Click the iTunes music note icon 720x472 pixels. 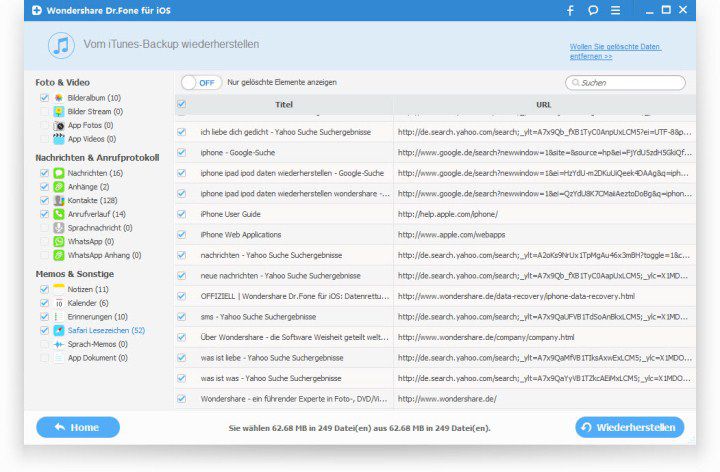(x=61, y=45)
